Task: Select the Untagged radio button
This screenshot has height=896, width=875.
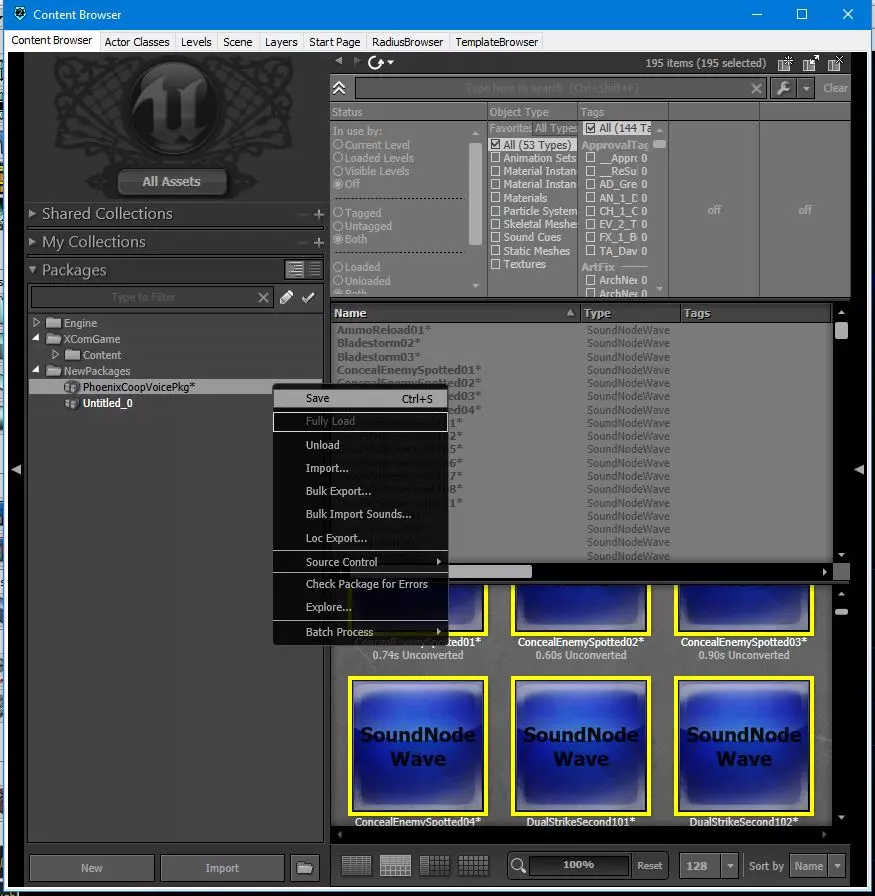Action: coord(339,227)
